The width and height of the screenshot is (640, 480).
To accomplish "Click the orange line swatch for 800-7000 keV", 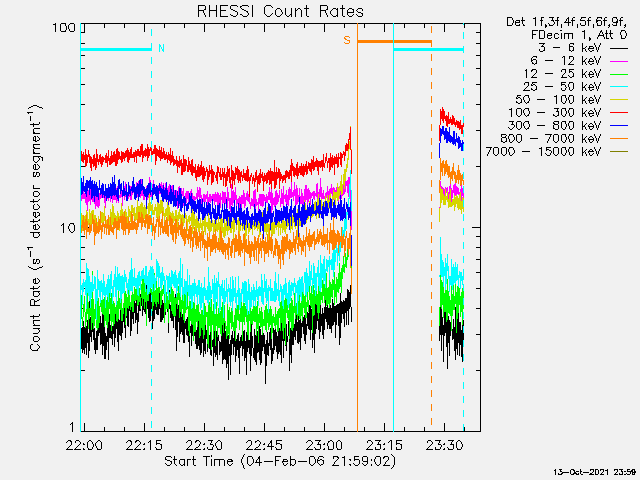I will point(619,139).
